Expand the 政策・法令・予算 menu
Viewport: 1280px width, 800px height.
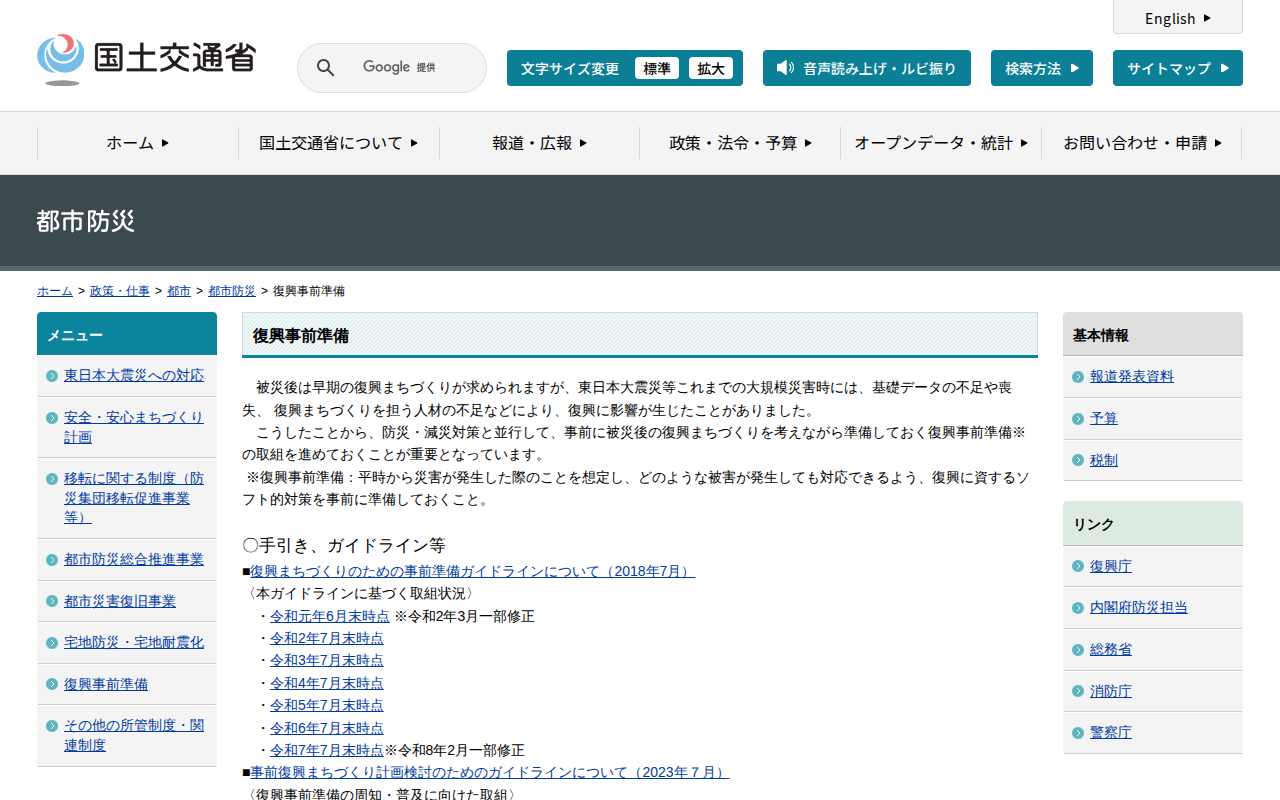tap(741, 143)
